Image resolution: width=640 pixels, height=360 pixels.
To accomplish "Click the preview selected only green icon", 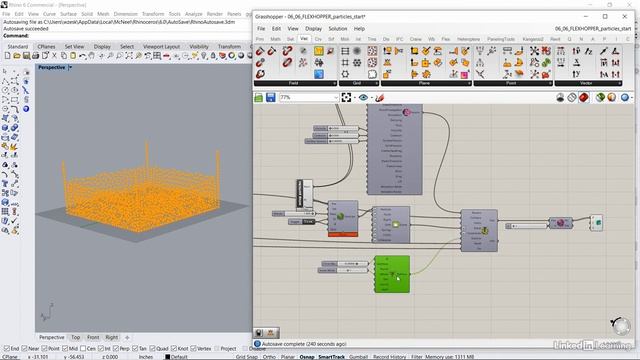I will [600, 98].
